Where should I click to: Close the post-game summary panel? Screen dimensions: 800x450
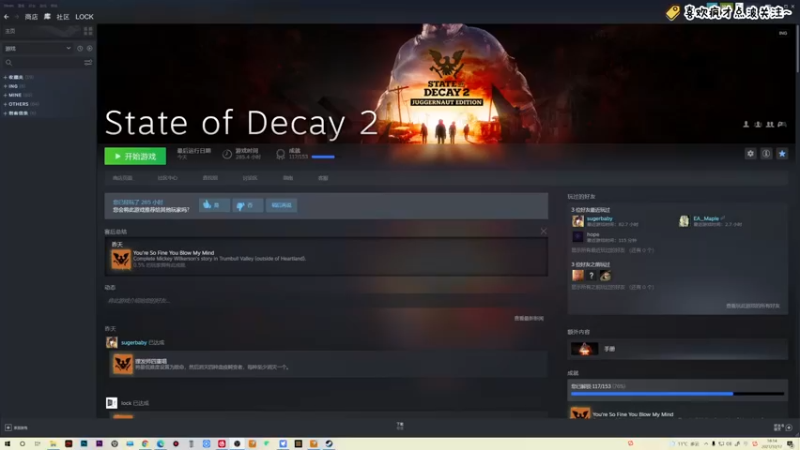(543, 232)
